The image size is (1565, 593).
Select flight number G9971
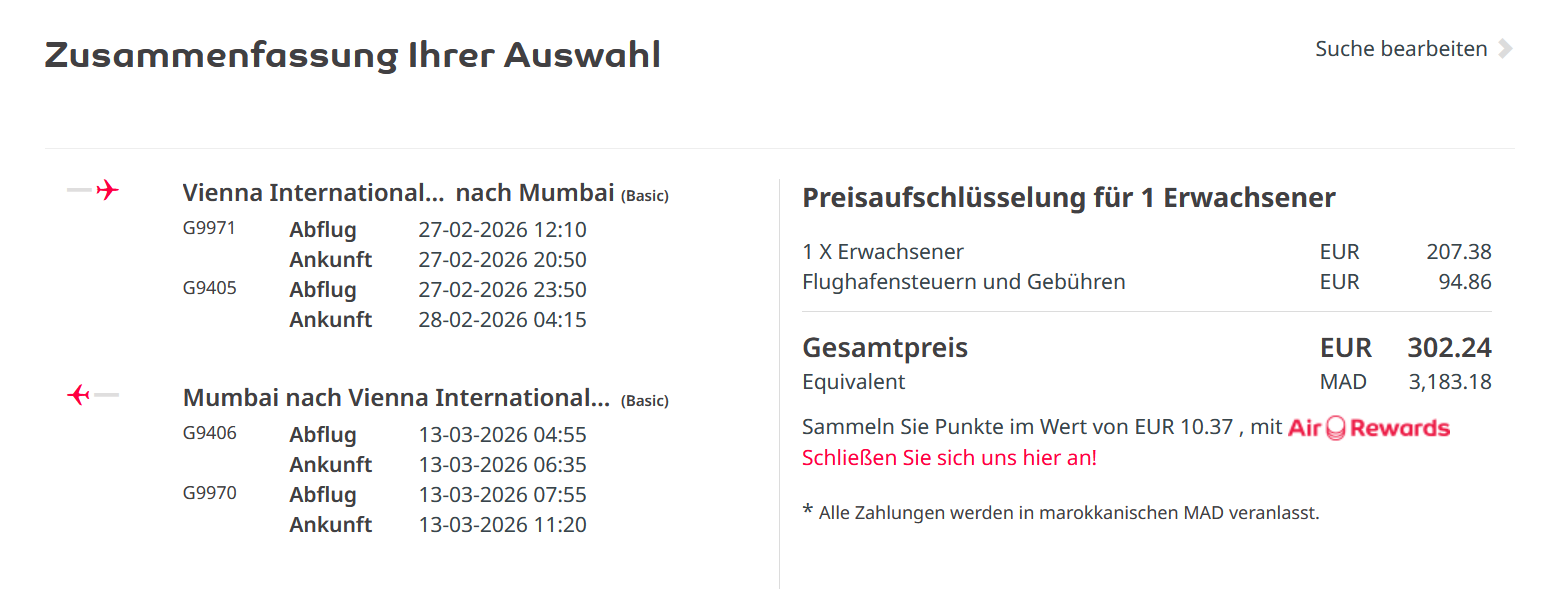209,228
